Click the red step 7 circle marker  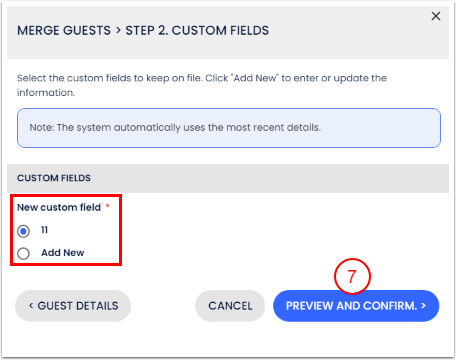point(352,276)
